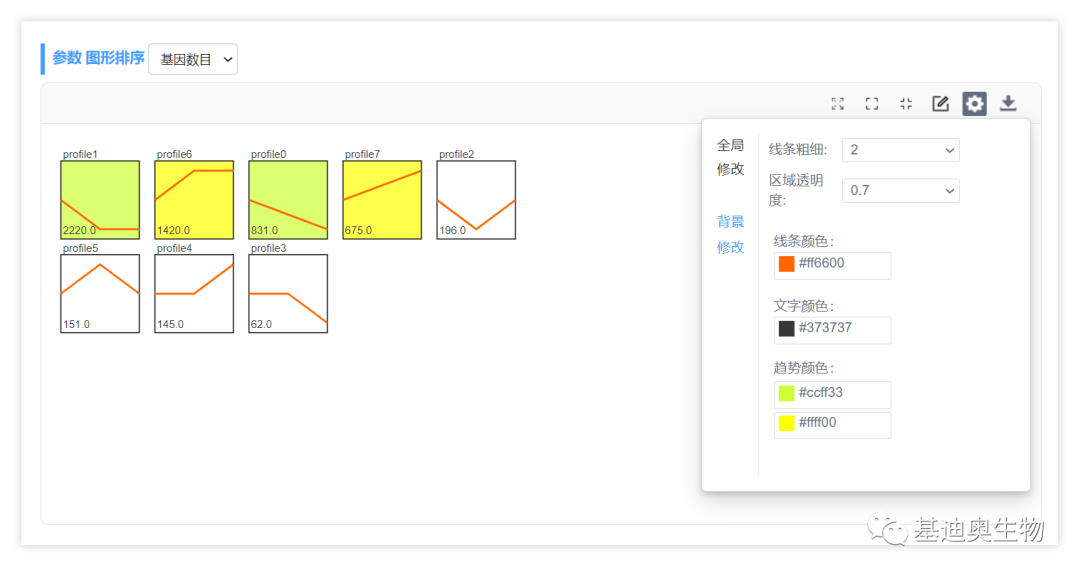The height and width of the screenshot is (577, 1080).
Task: Select the profile4 trend chart
Action: pyautogui.click(x=194, y=293)
